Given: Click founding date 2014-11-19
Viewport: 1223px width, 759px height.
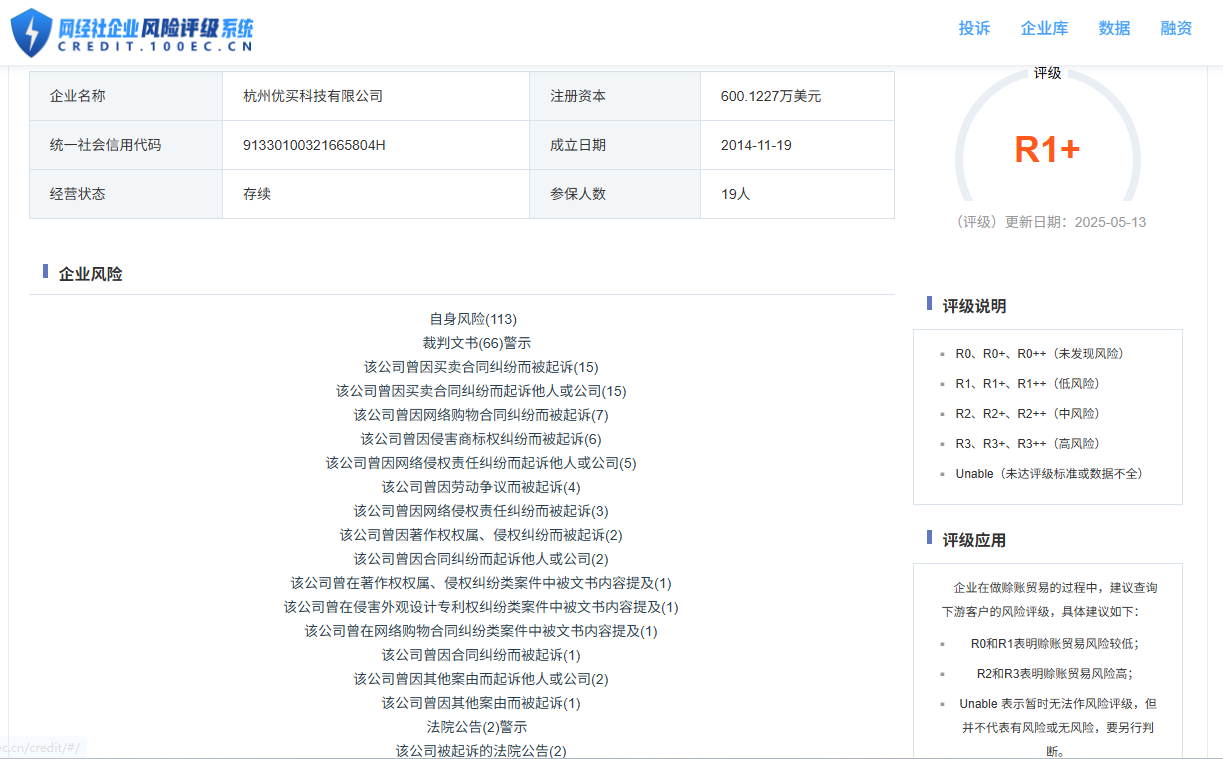Looking at the screenshot, I should point(756,145).
